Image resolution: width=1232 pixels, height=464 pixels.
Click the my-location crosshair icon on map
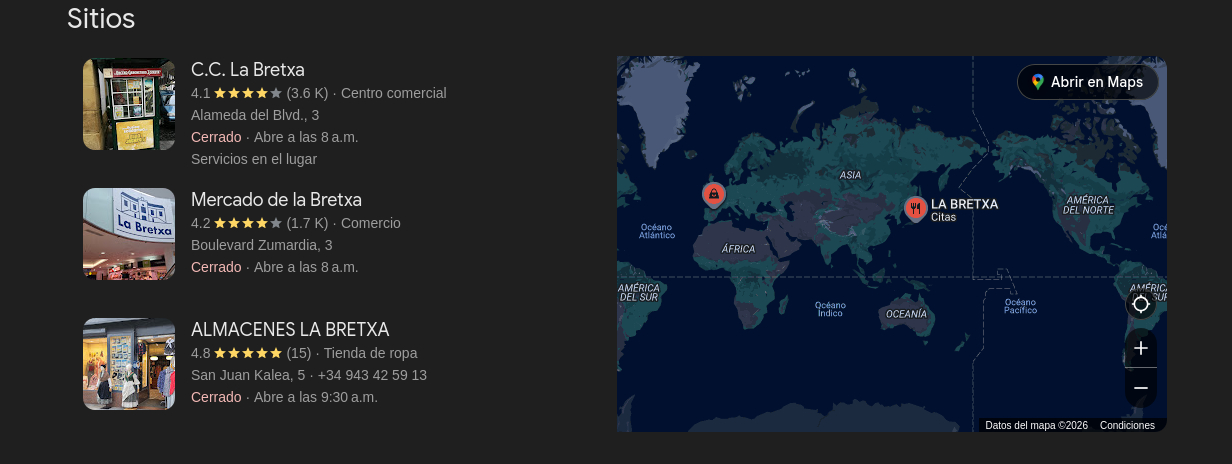click(x=1141, y=304)
